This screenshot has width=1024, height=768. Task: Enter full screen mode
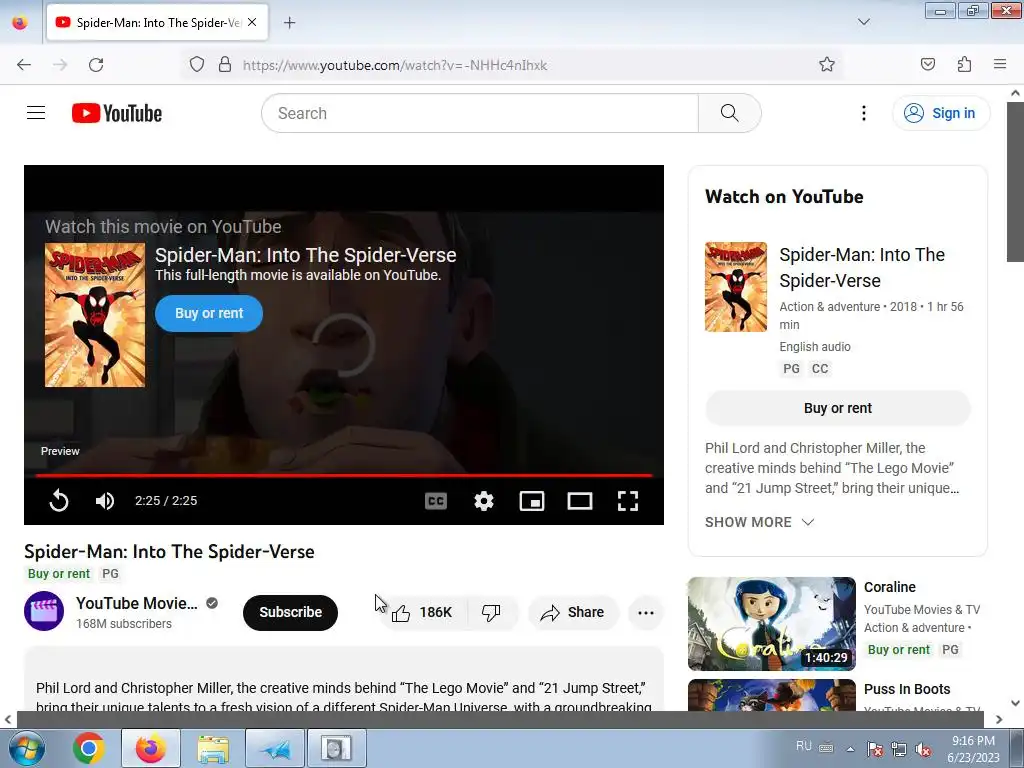point(628,501)
